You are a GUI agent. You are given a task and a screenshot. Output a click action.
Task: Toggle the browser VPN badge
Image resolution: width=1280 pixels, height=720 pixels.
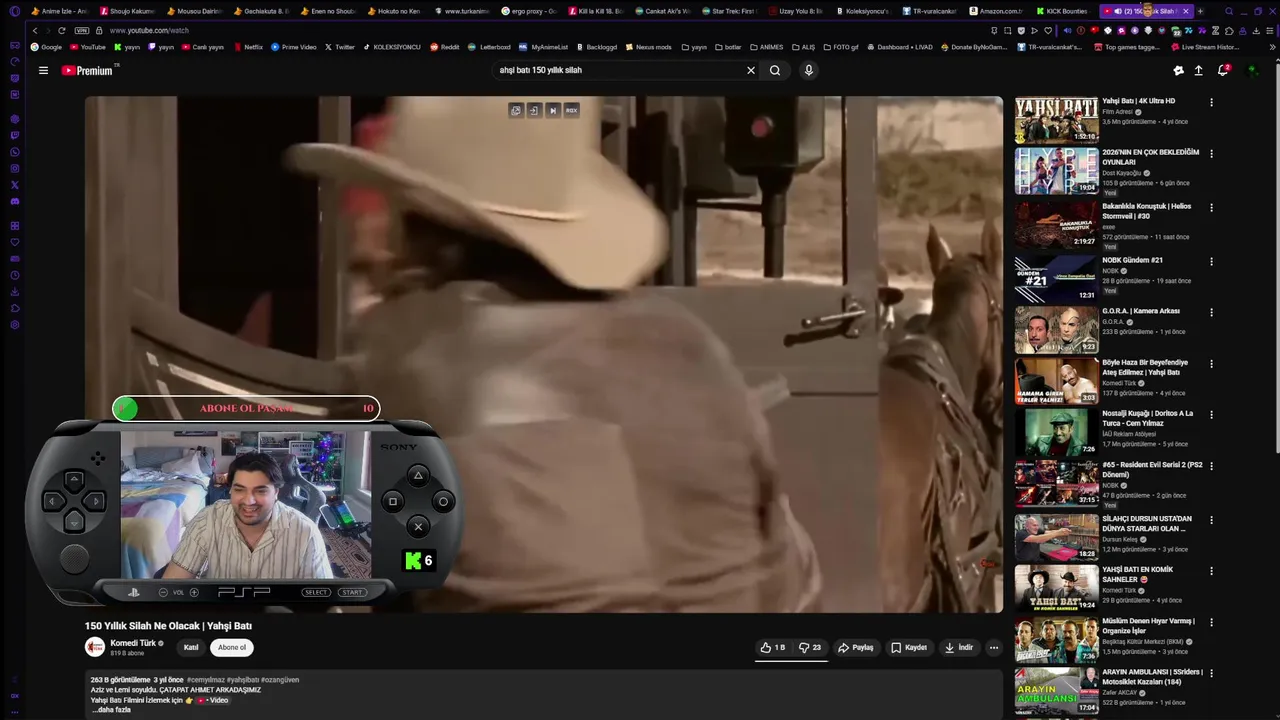click(82, 30)
